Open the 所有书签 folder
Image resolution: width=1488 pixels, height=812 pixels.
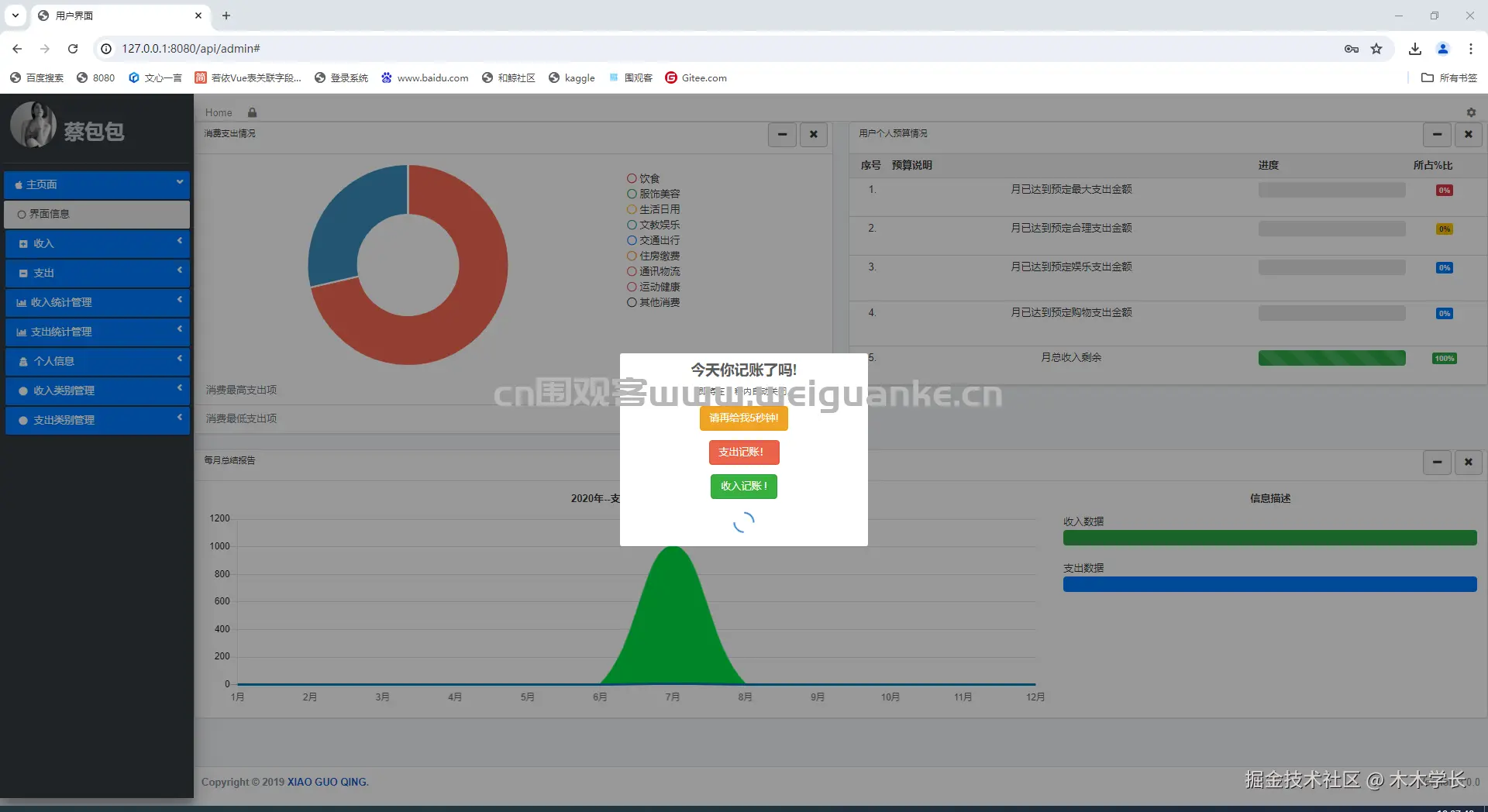pos(1449,77)
